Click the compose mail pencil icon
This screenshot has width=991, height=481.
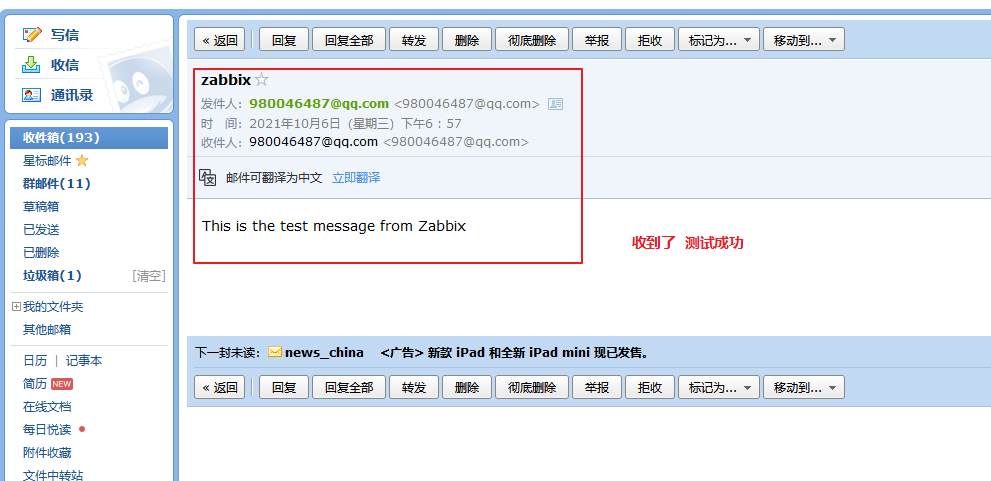pos(32,34)
